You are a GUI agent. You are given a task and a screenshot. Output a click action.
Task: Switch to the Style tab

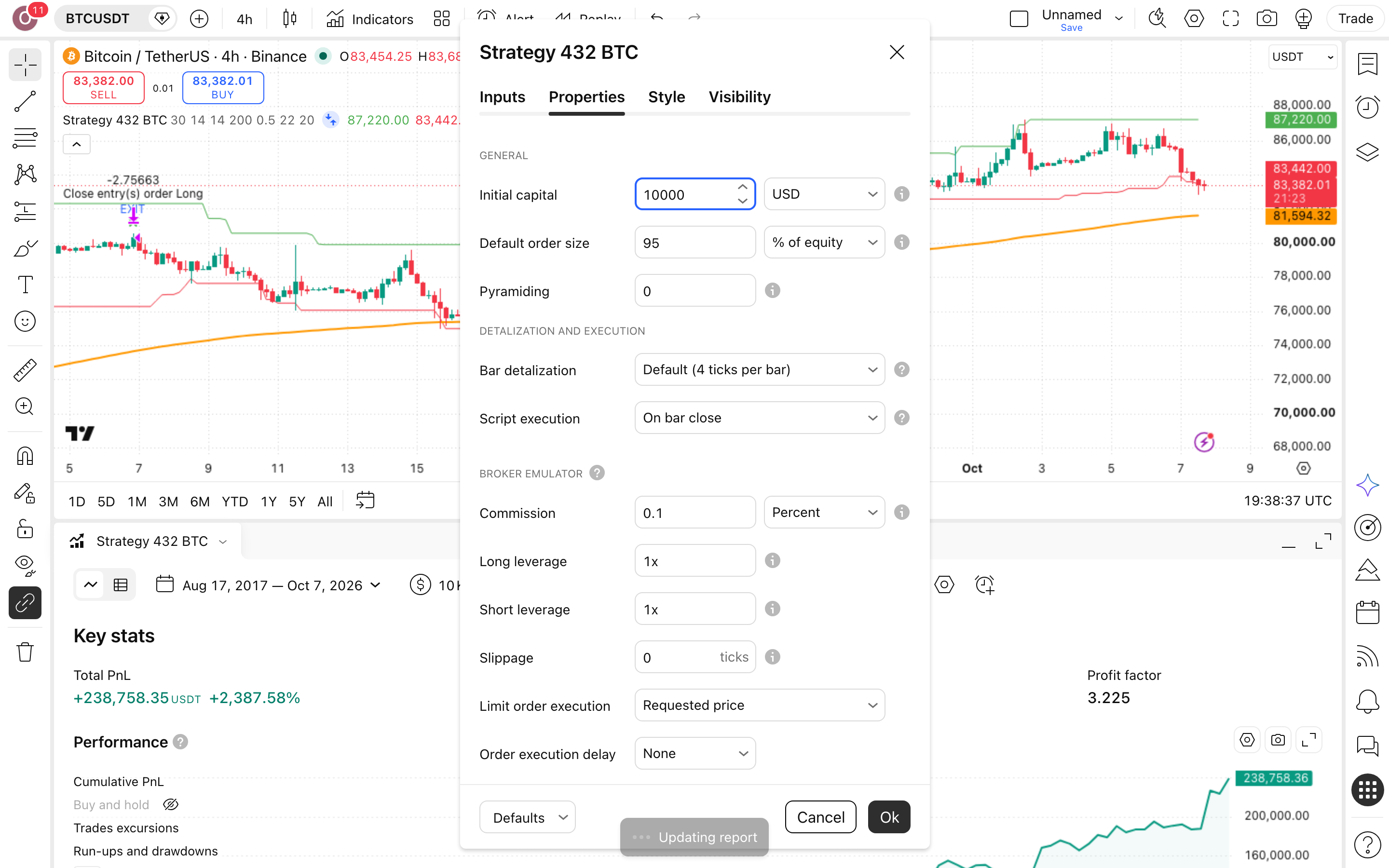pyautogui.click(x=667, y=97)
